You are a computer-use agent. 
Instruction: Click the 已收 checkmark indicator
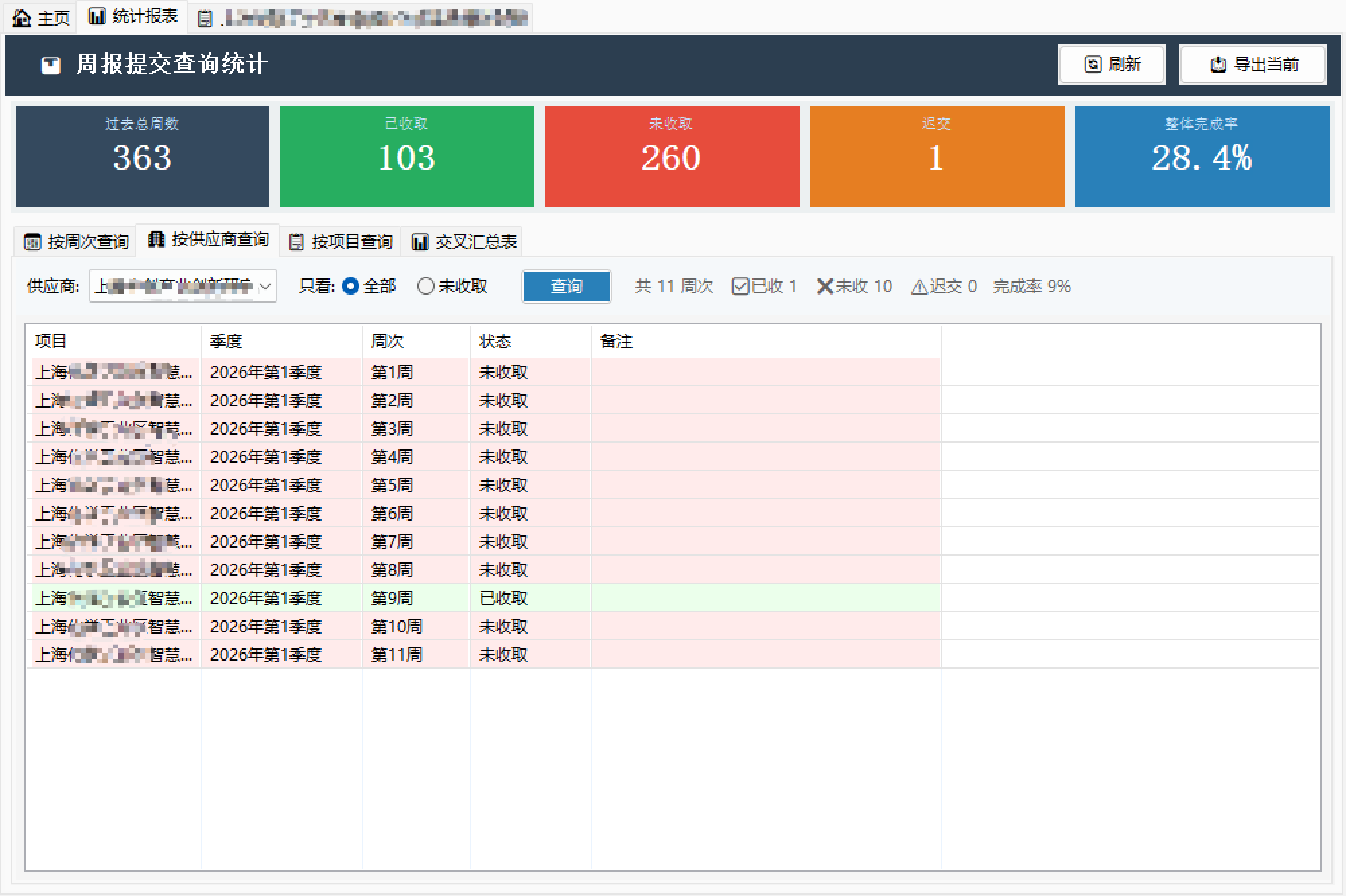[x=740, y=287]
